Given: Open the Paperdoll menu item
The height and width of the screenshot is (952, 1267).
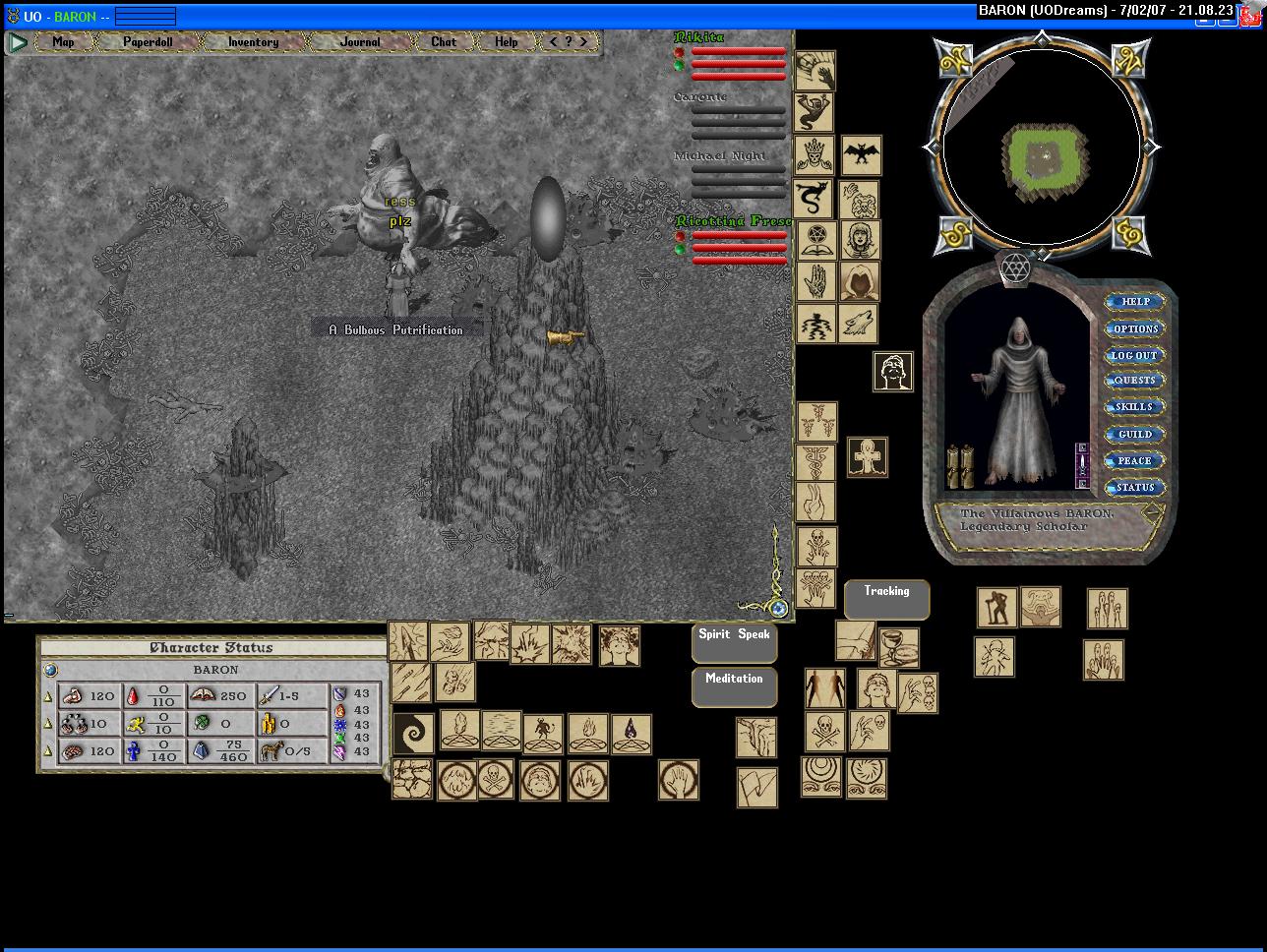Looking at the screenshot, I should [x=147, y=42].
